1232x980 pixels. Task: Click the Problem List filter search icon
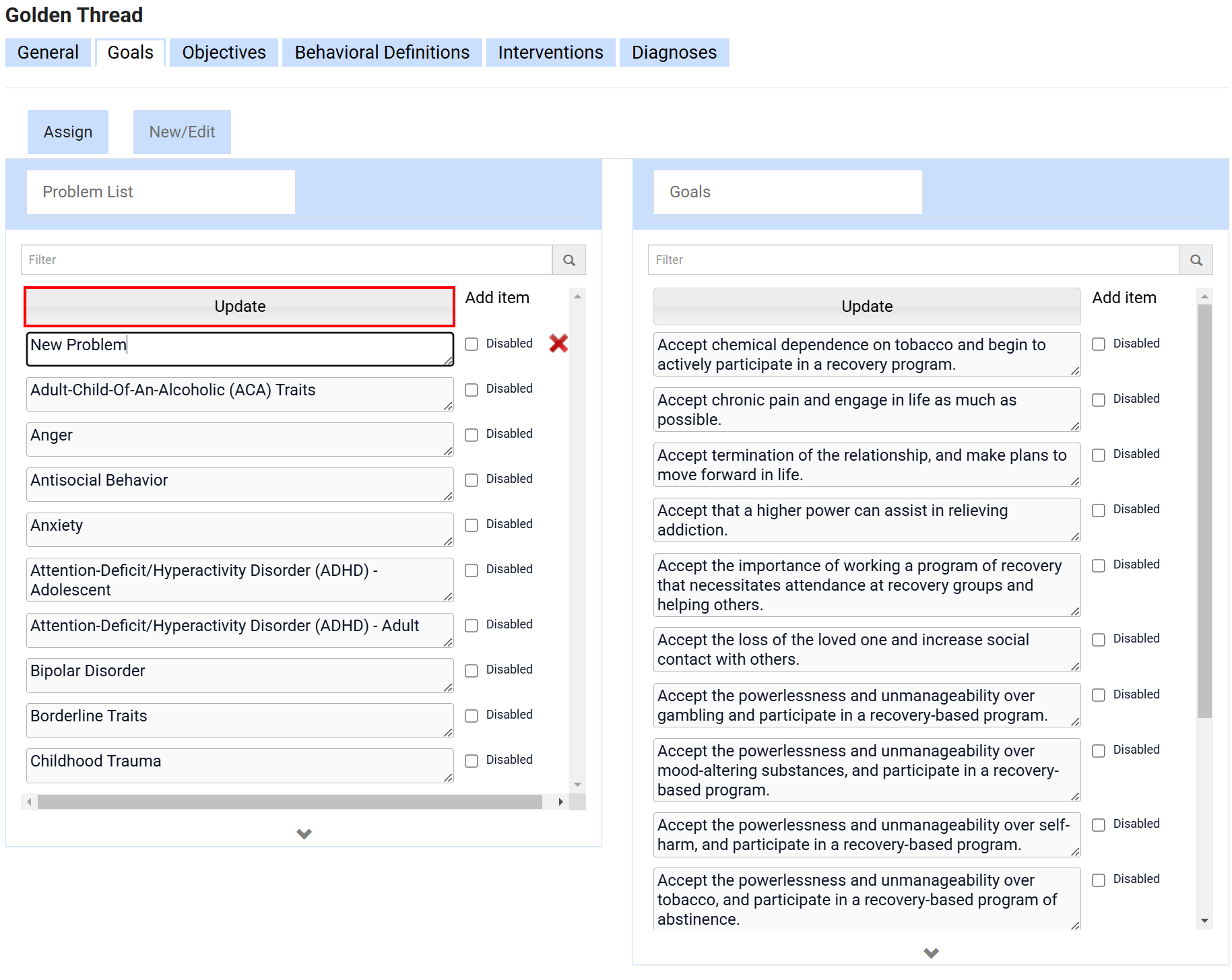(x=569, y=260)
